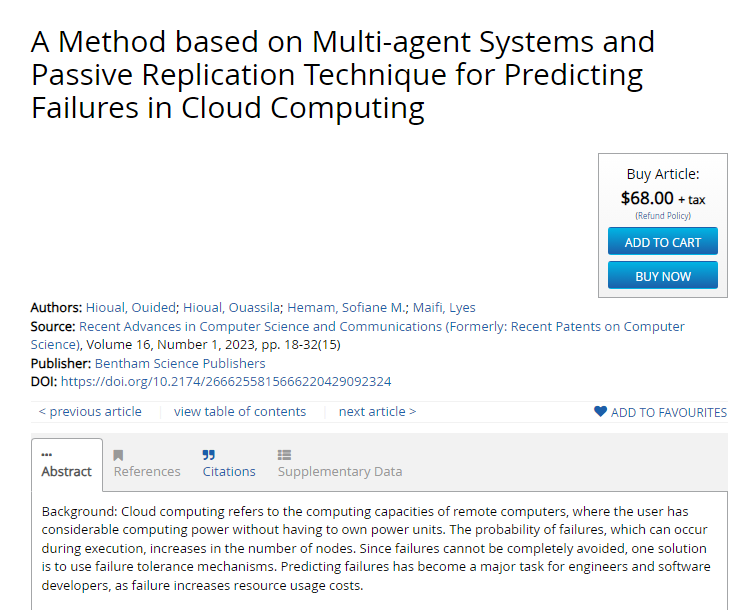Switch to the References tab
The image size is (749, 610).
click(147, 471)
